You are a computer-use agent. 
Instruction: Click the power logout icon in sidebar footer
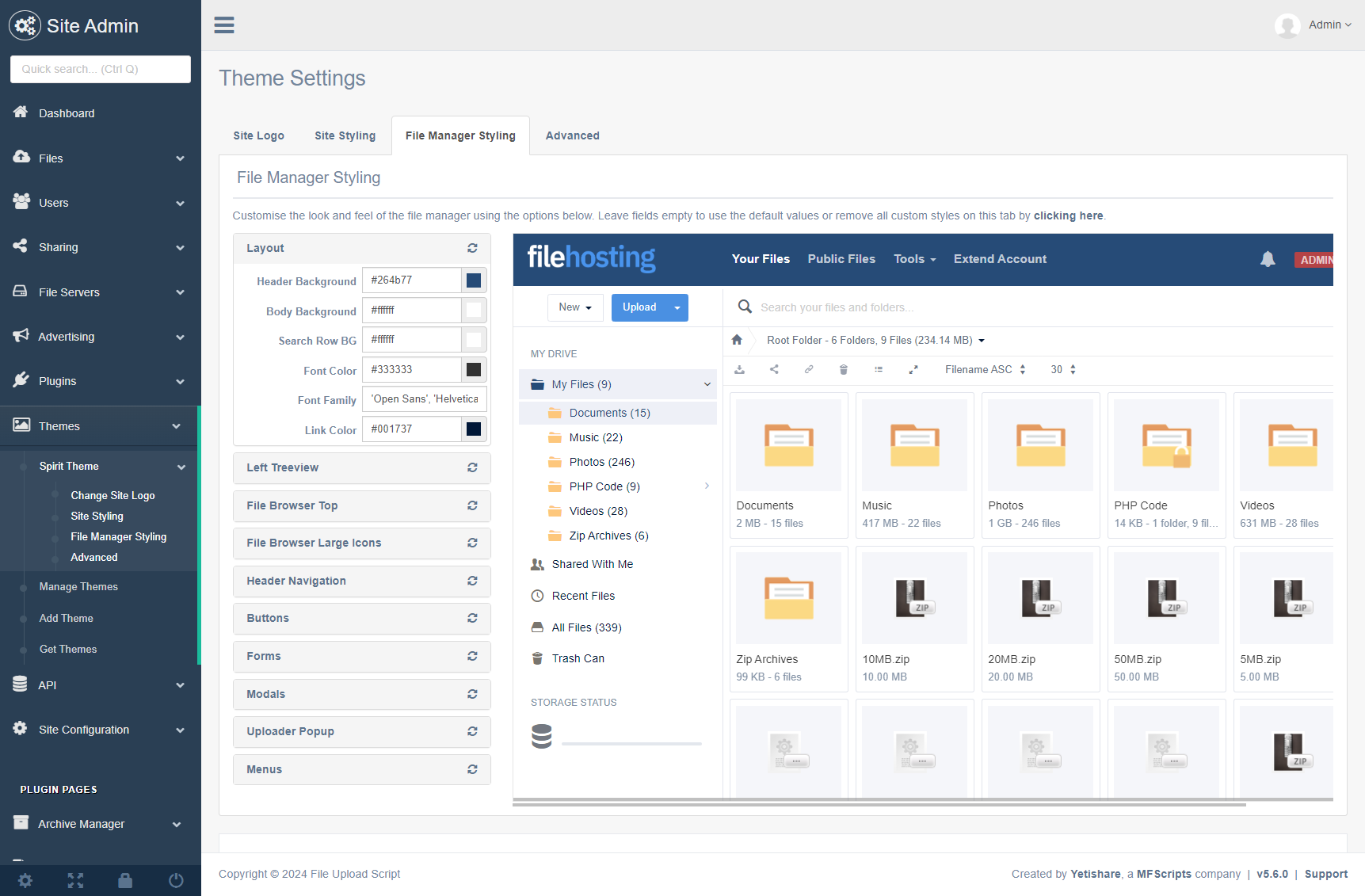176,880
